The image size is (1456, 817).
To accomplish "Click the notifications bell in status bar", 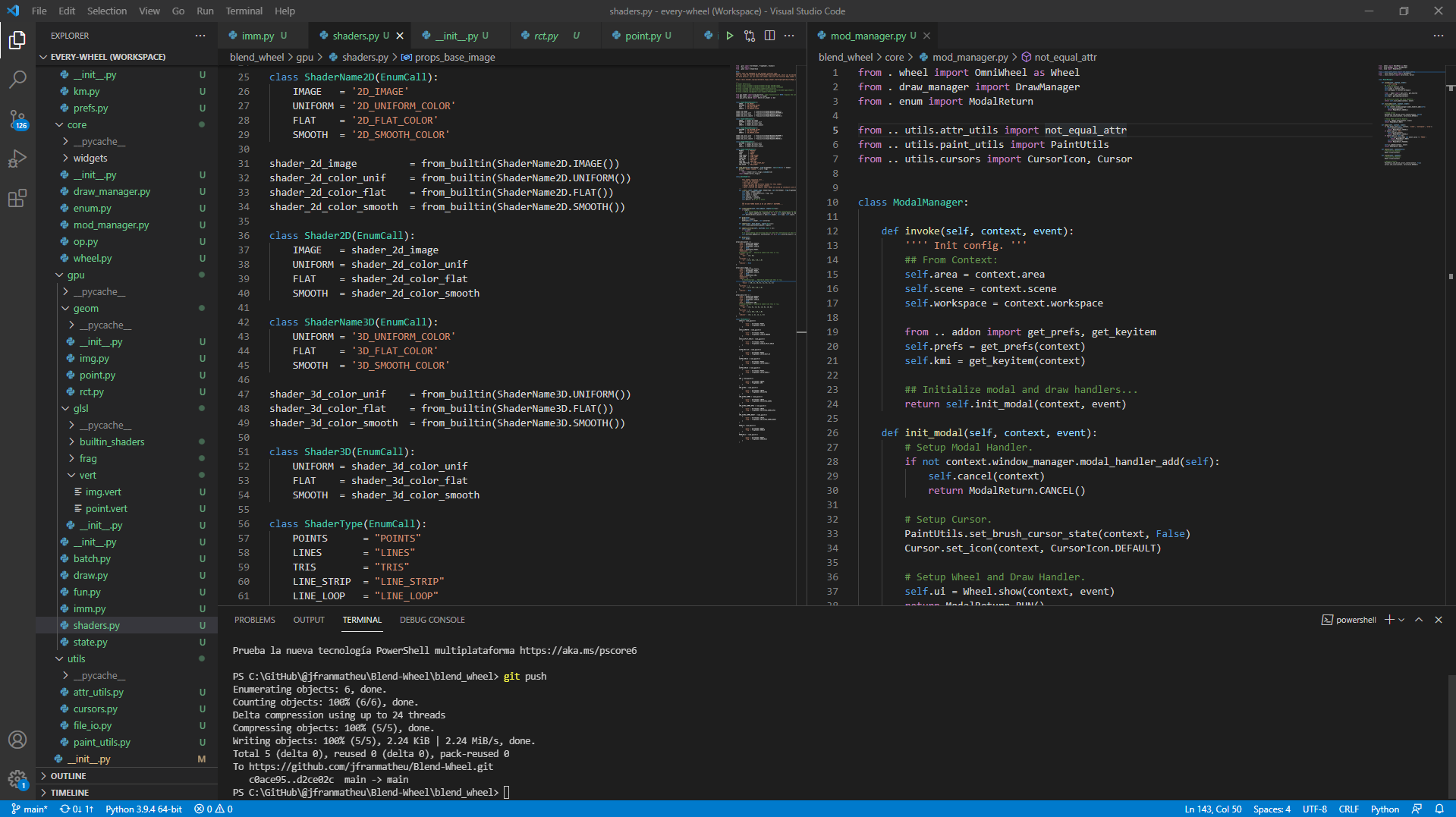I will [1439, 809].
